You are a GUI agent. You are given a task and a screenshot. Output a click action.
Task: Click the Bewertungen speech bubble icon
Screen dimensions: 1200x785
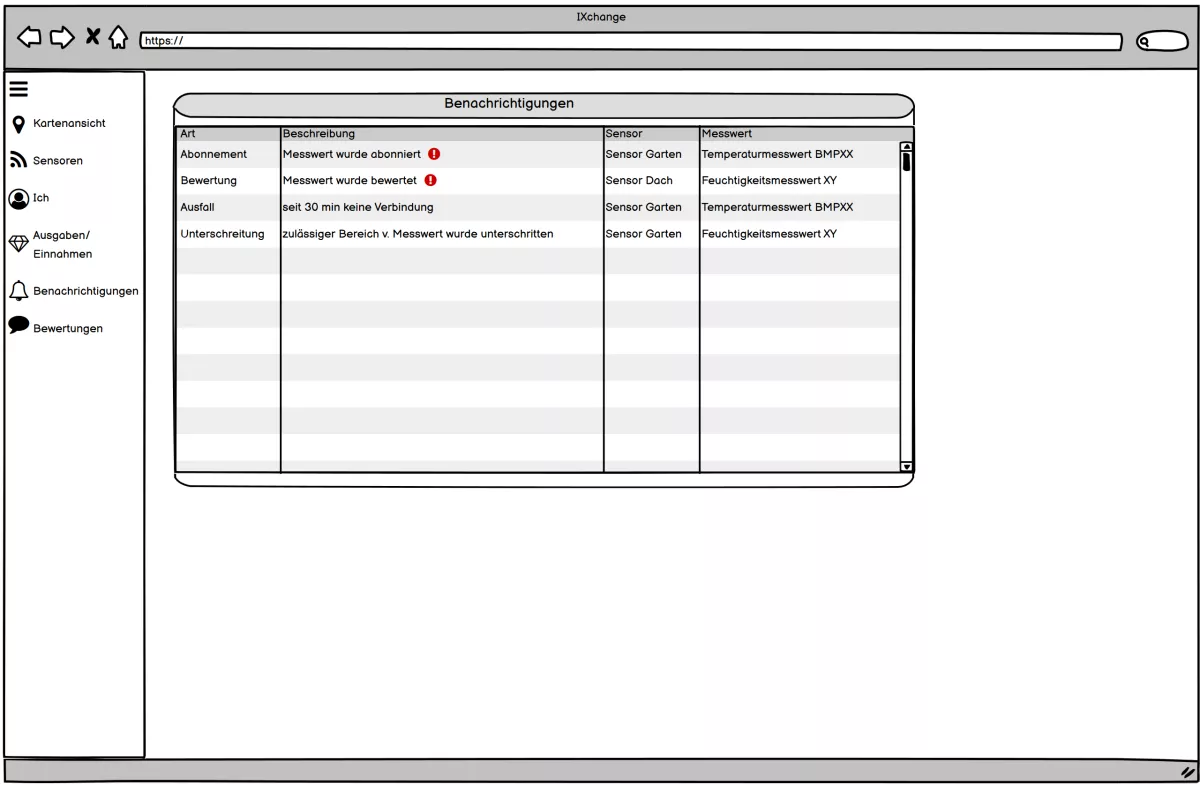pos(18,326)
